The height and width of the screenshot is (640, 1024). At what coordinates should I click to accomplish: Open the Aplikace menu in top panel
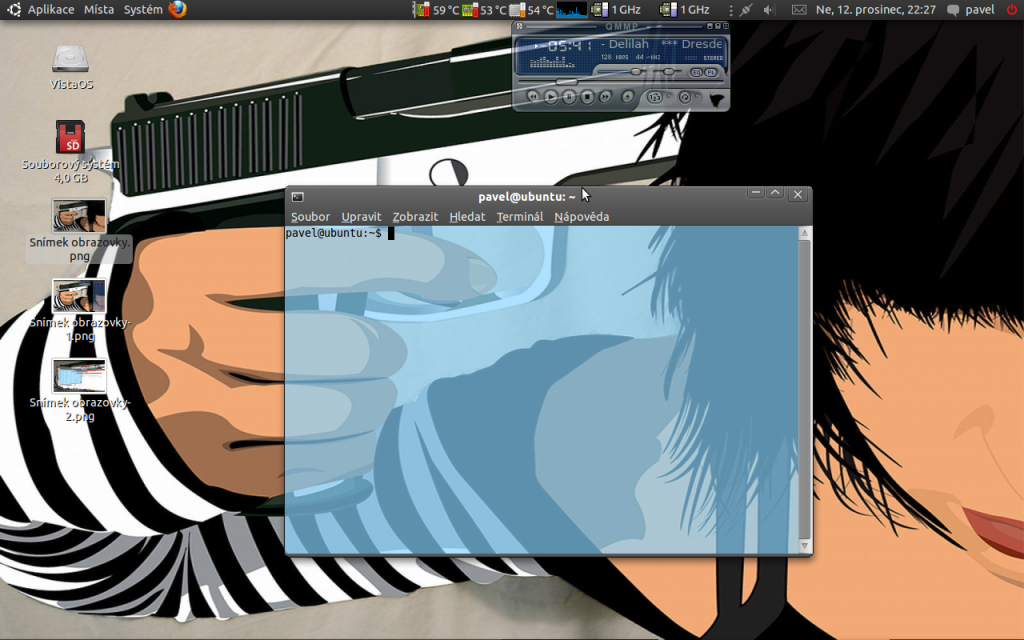tap(51, 10)
